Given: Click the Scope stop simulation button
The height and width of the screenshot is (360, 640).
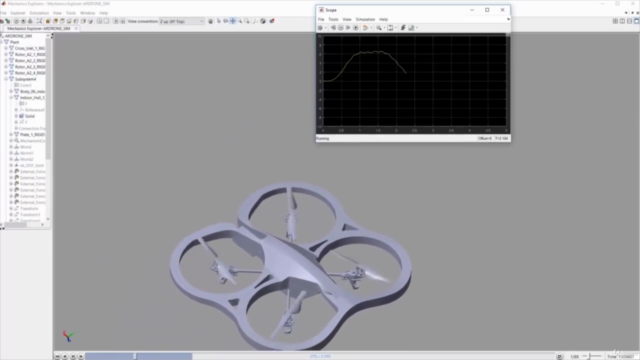Looking at the screenshot, I should [x=356, y=28].
